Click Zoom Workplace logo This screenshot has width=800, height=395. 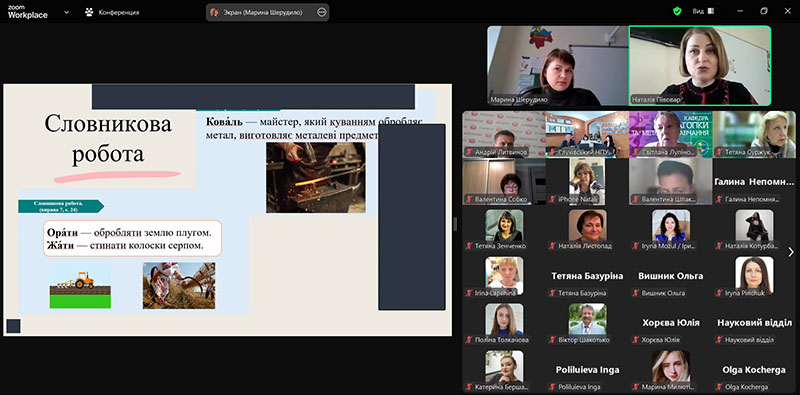coord(28,12)
